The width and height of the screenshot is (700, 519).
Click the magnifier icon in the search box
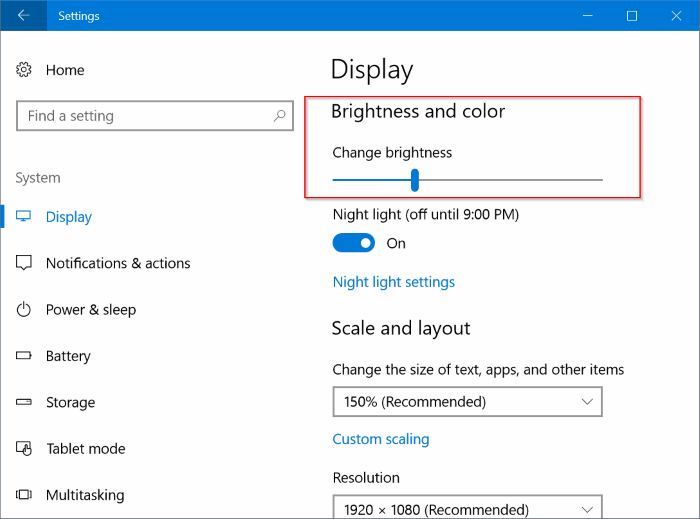(x=279, y=116)
